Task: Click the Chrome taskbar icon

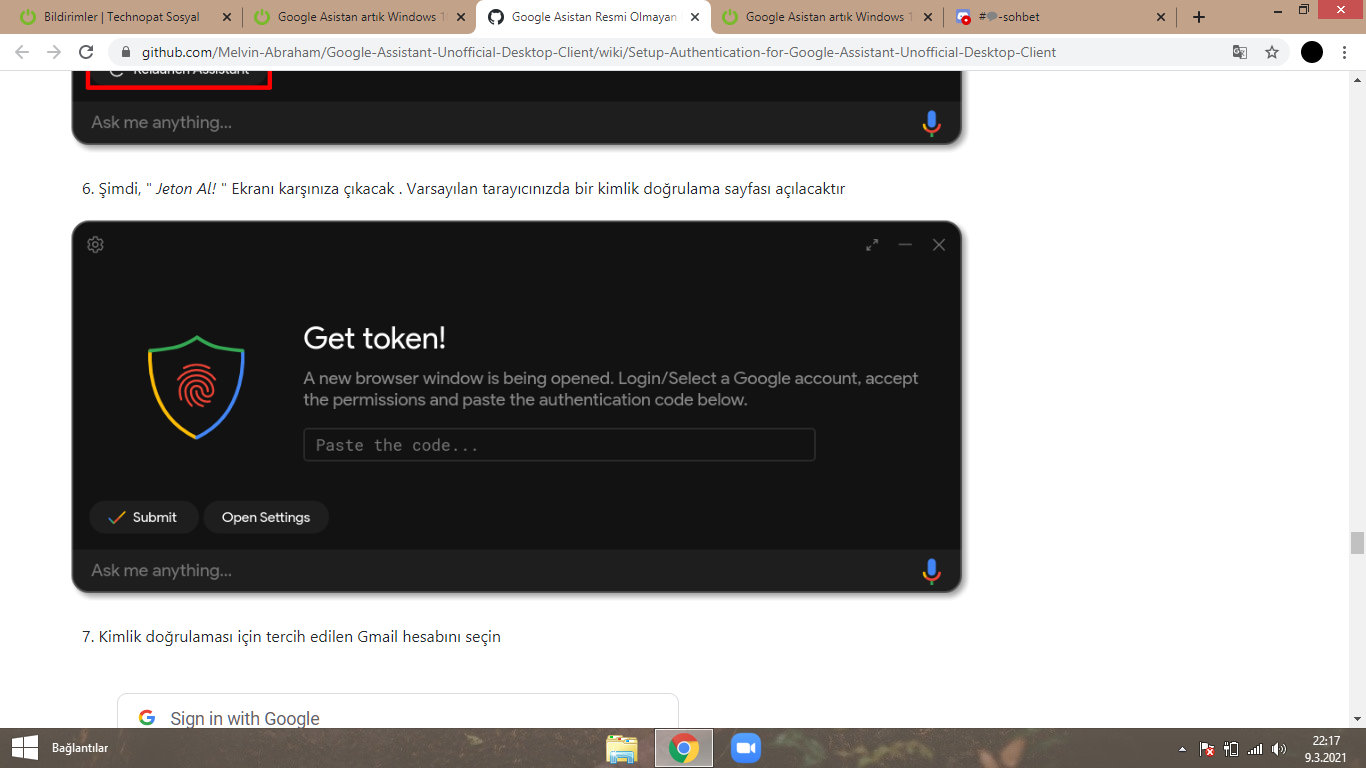Action: tap(684, 748)
